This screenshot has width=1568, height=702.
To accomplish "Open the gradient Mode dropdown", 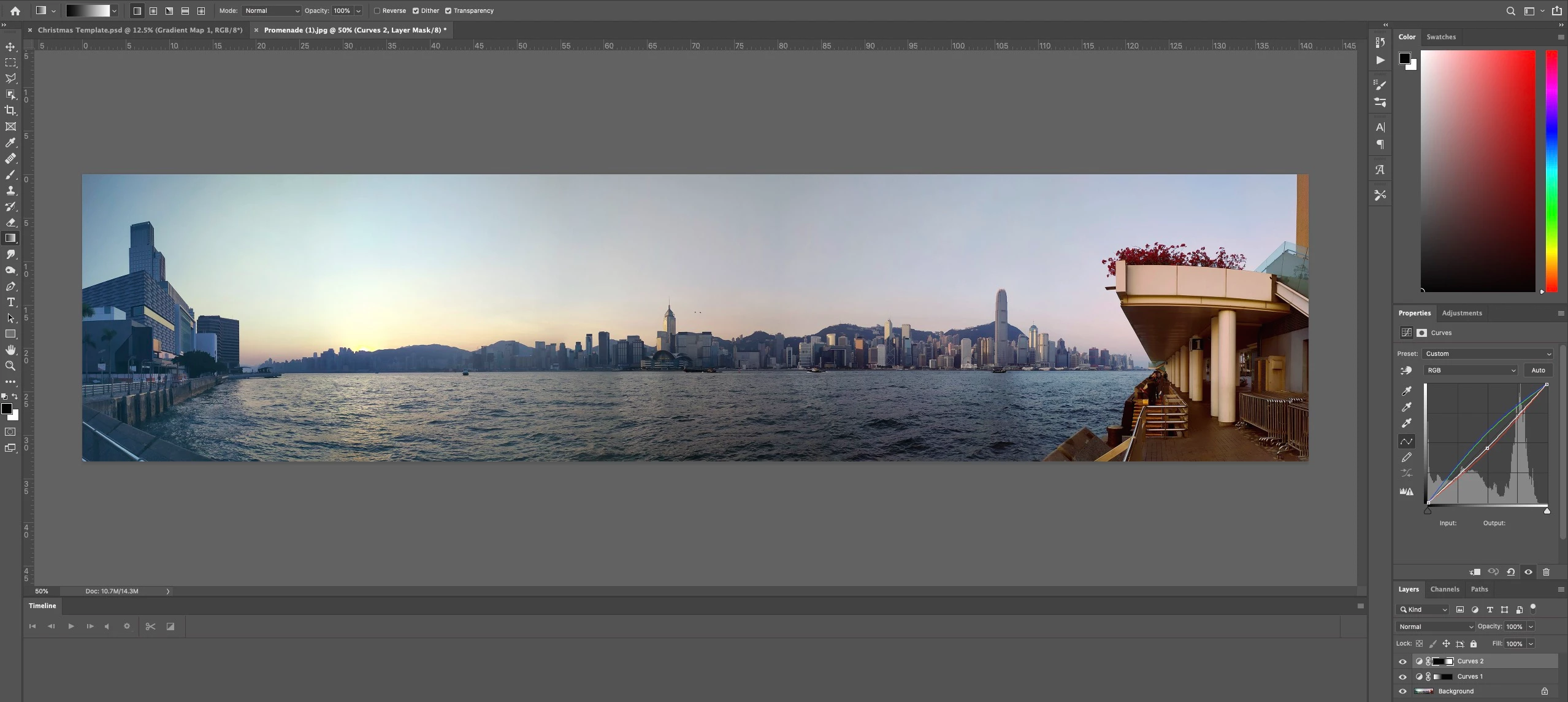I will pos(272,10).
